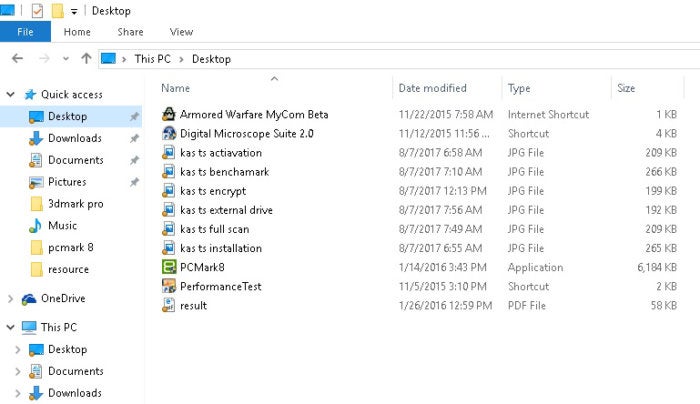Open the recent locations dropdown arrow
Screen dimensions: 700x404
coord(66,59)
